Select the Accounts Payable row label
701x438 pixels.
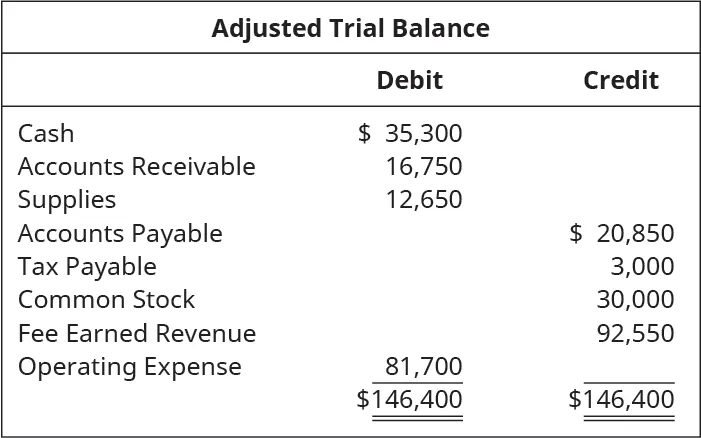(x=120, y=234)
